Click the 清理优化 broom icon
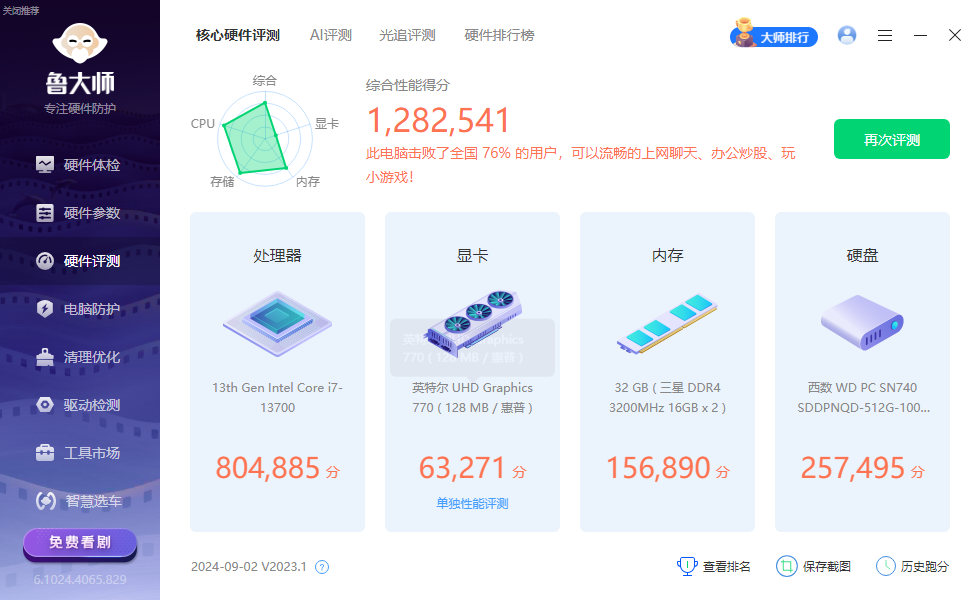The image size is (980, 600). (45, 357)
